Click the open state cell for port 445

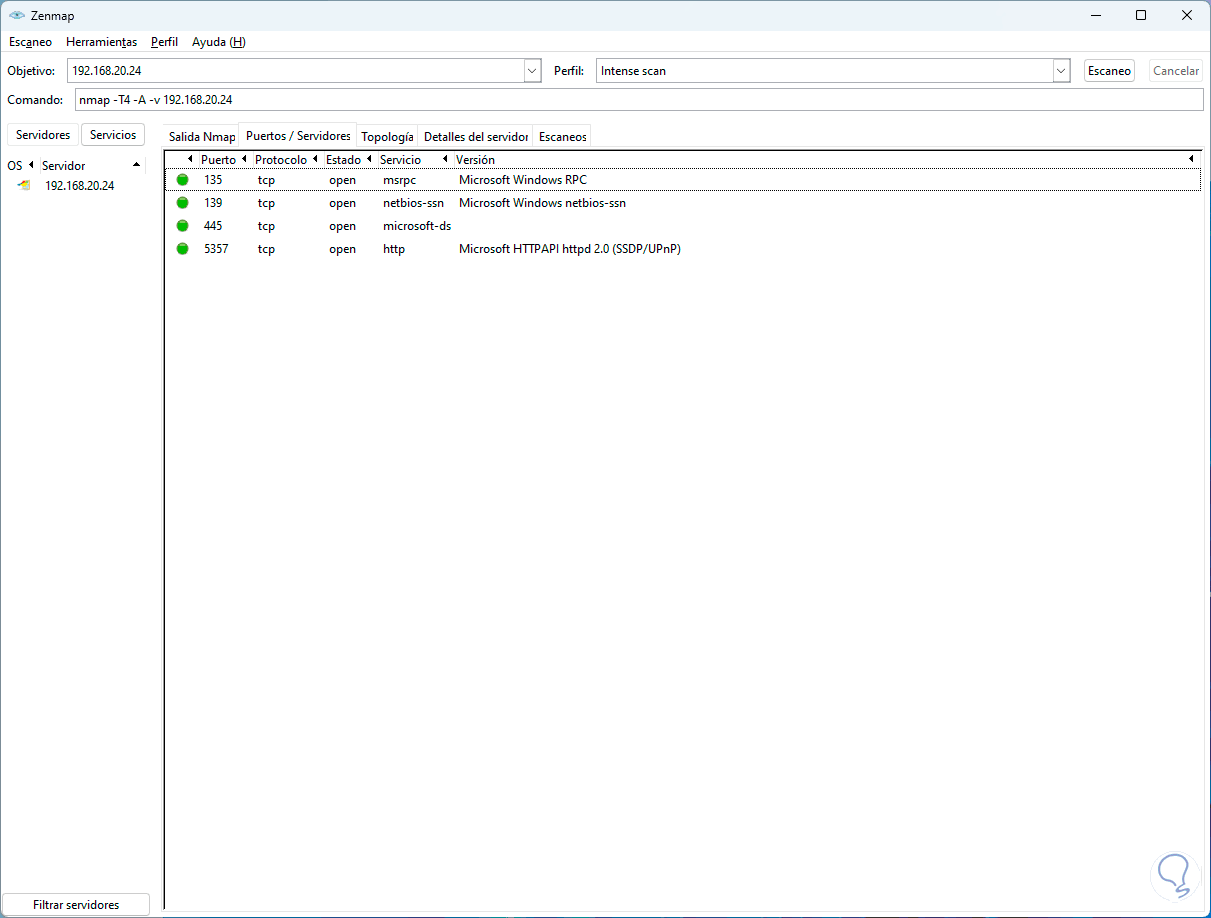pos(342,226)
